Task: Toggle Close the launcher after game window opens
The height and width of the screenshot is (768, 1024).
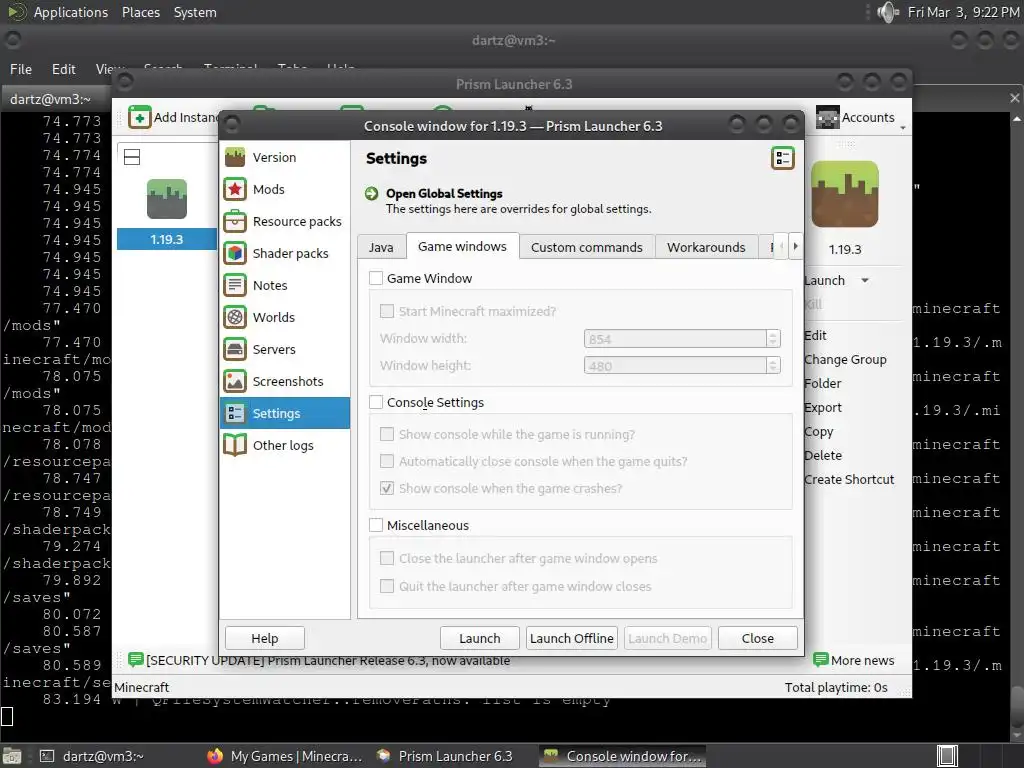Action: pyautogui.click(x=387, y=558)
